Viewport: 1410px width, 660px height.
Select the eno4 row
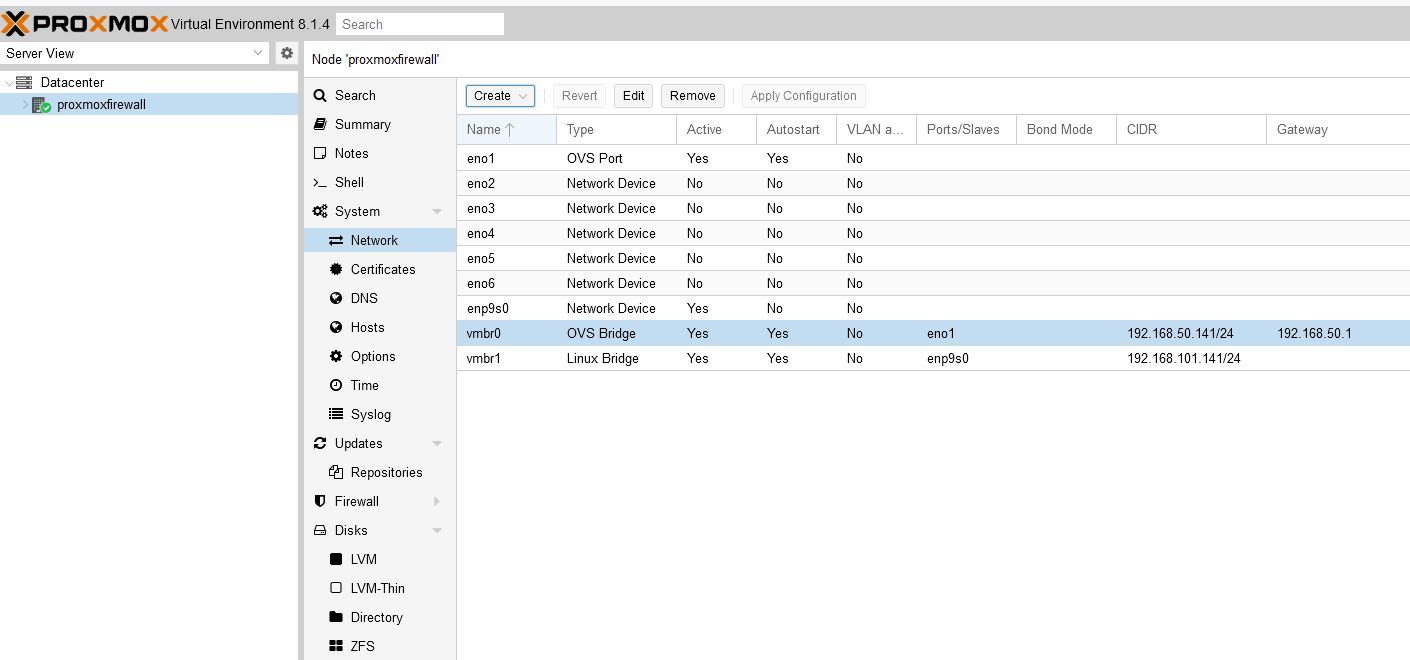[933, 233]
